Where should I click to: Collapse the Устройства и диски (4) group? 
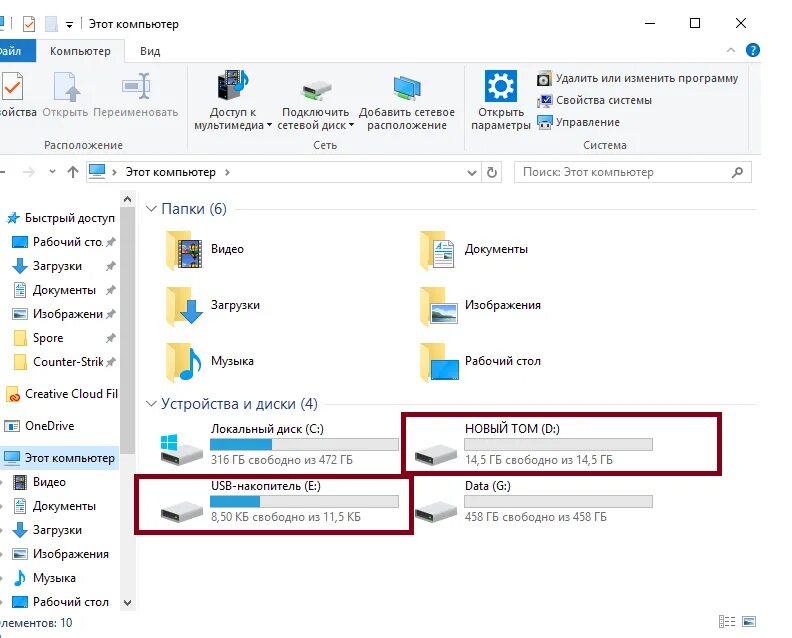[x=151, y=404]
